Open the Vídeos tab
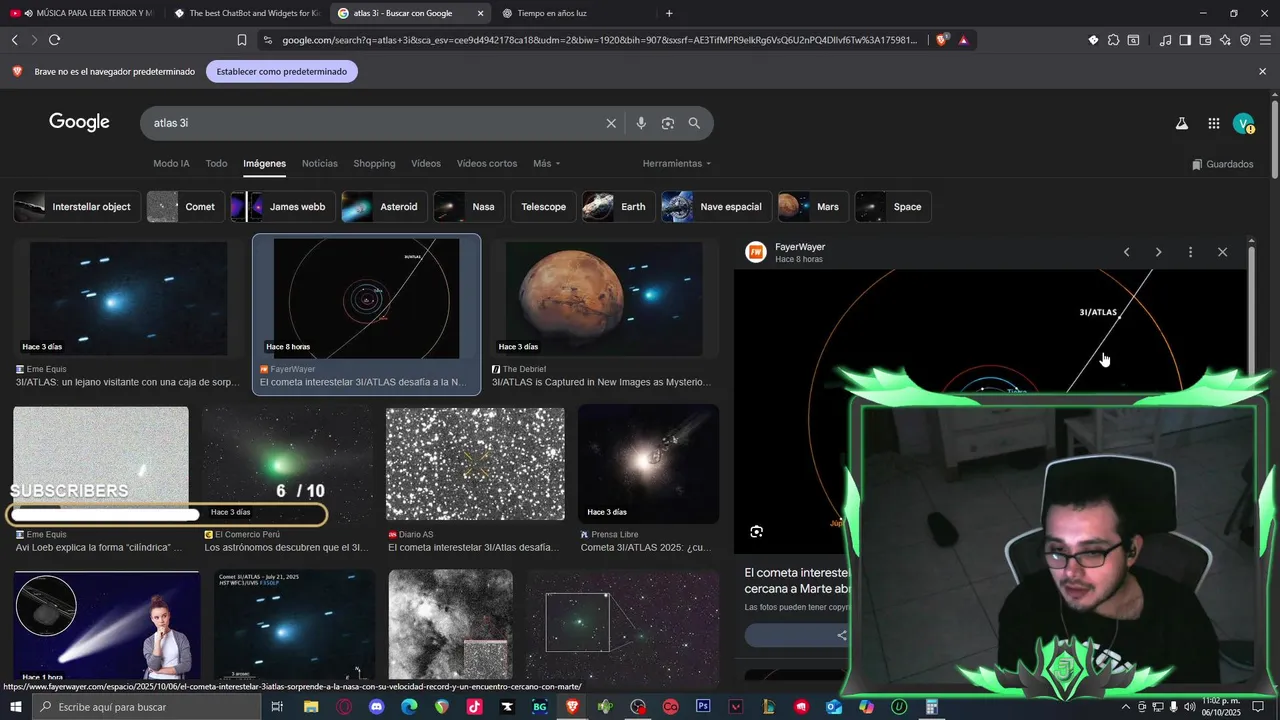This screenshot has width=1280, height=720. (x=426, y=163)
